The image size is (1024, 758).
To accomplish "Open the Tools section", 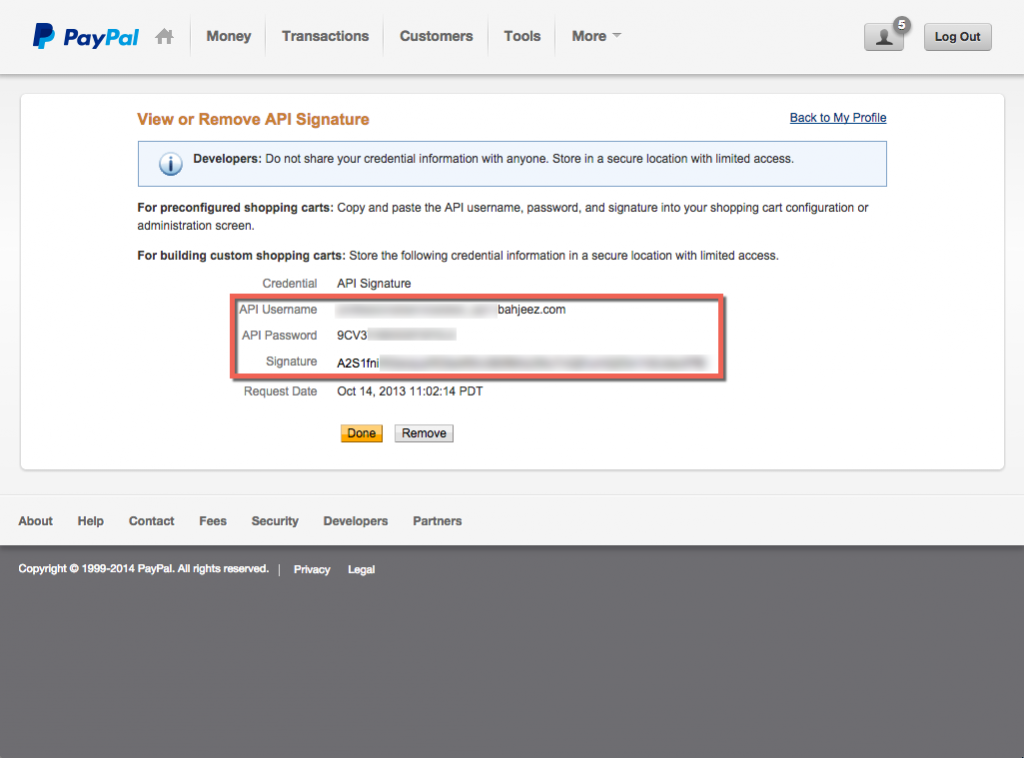I will point(522,35).
